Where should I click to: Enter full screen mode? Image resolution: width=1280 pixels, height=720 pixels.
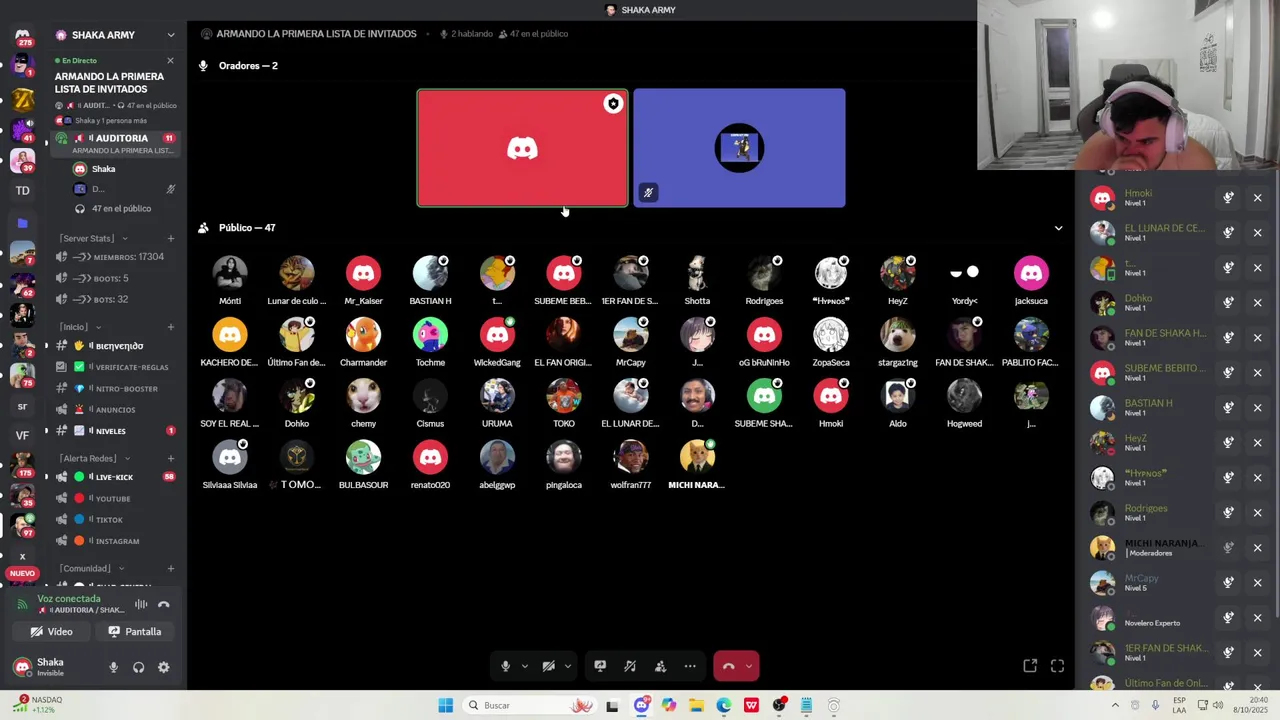tap(1057, 666)
